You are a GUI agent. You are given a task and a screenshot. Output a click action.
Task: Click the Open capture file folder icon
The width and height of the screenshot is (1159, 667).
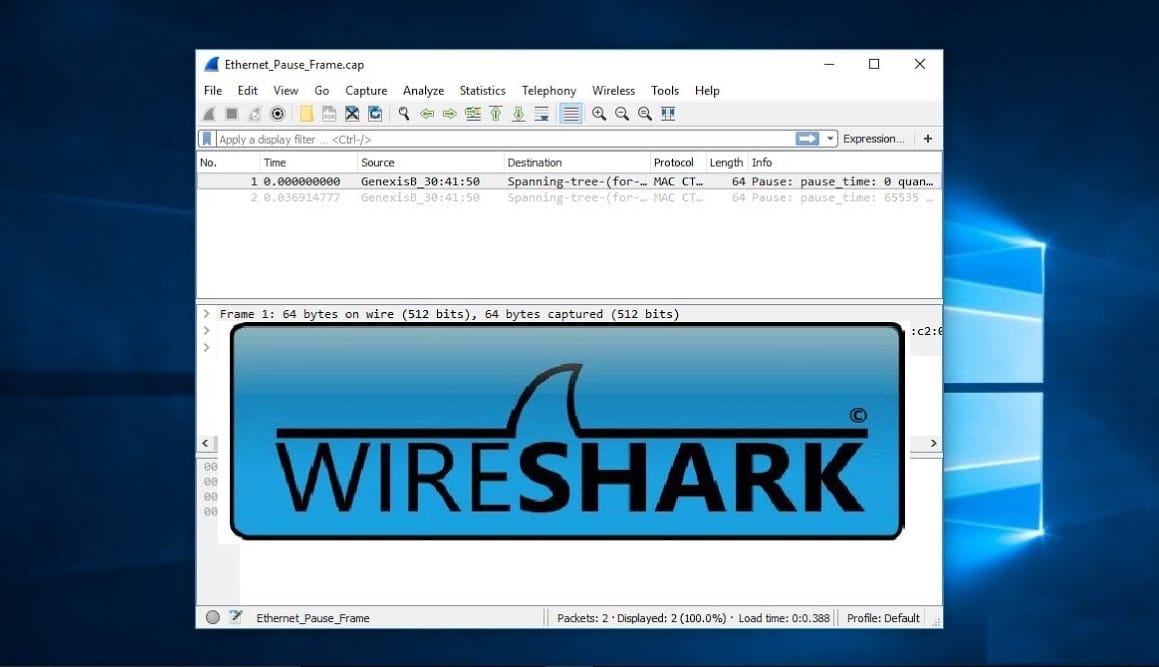click(306, 114)
